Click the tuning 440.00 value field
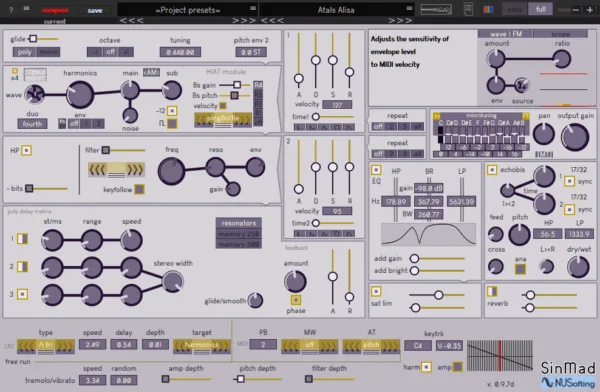 click(180, 52)
